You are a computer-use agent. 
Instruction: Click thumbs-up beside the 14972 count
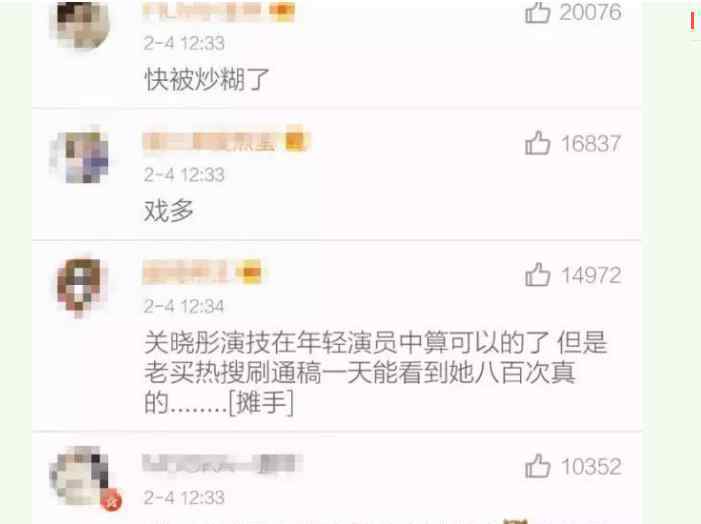pyautogui.click(x=537, y=275)
